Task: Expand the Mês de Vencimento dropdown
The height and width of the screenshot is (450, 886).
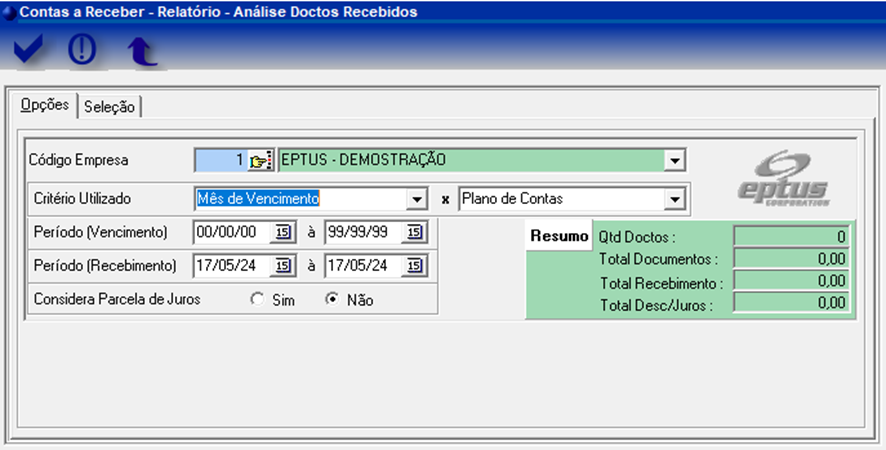Action: click(x=417, y=199)
